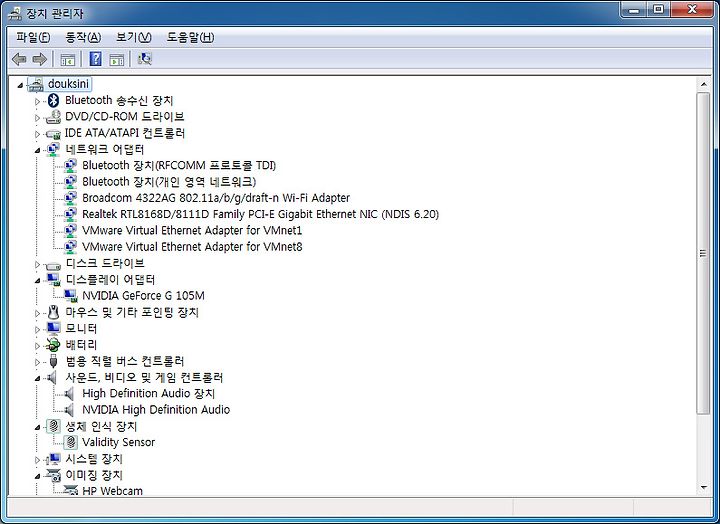
Task: Collapse the 사운드, 비디오 및 게임 컨트롤러 node
Action: 38,378
